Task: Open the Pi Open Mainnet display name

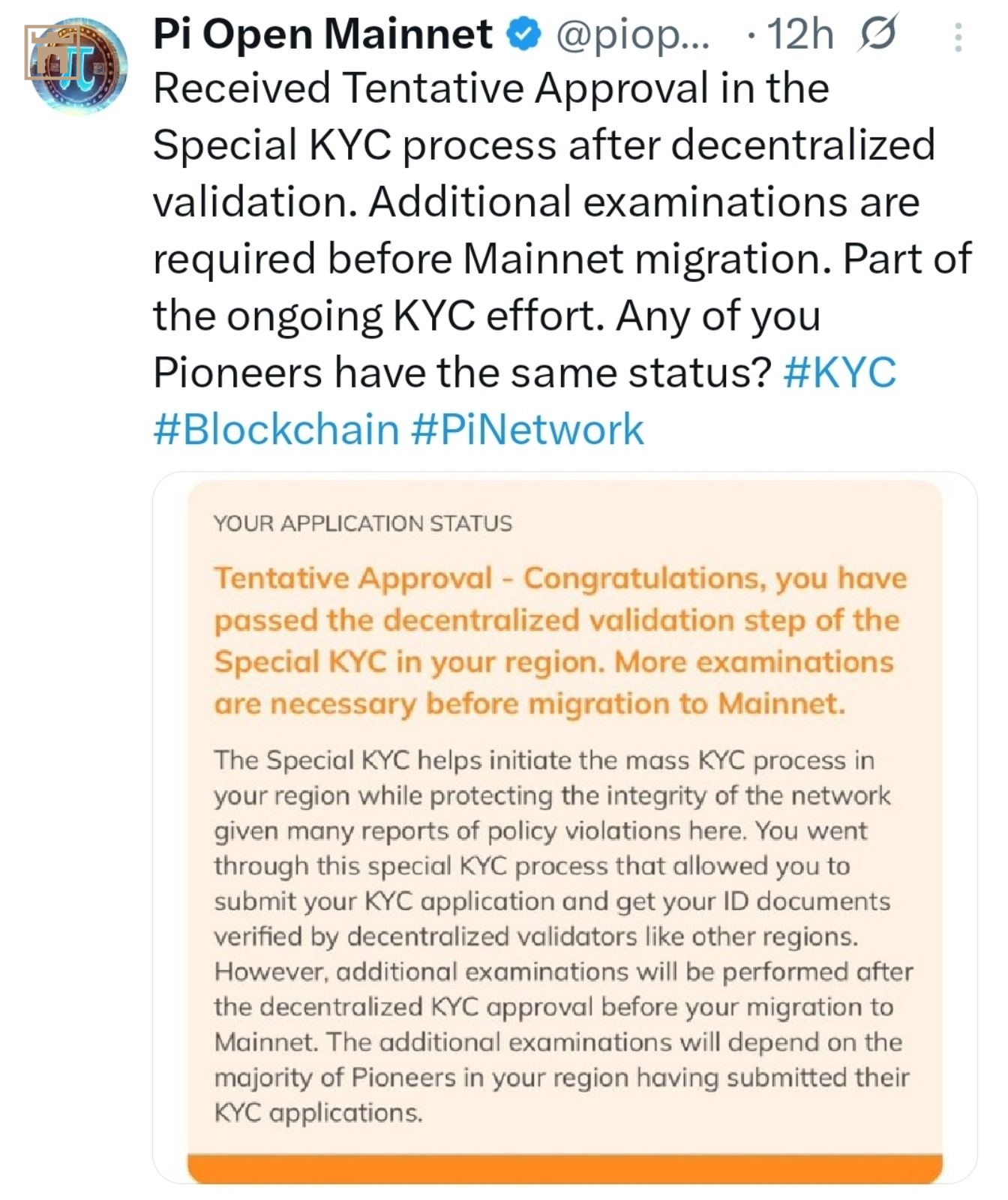Action: 323,34
